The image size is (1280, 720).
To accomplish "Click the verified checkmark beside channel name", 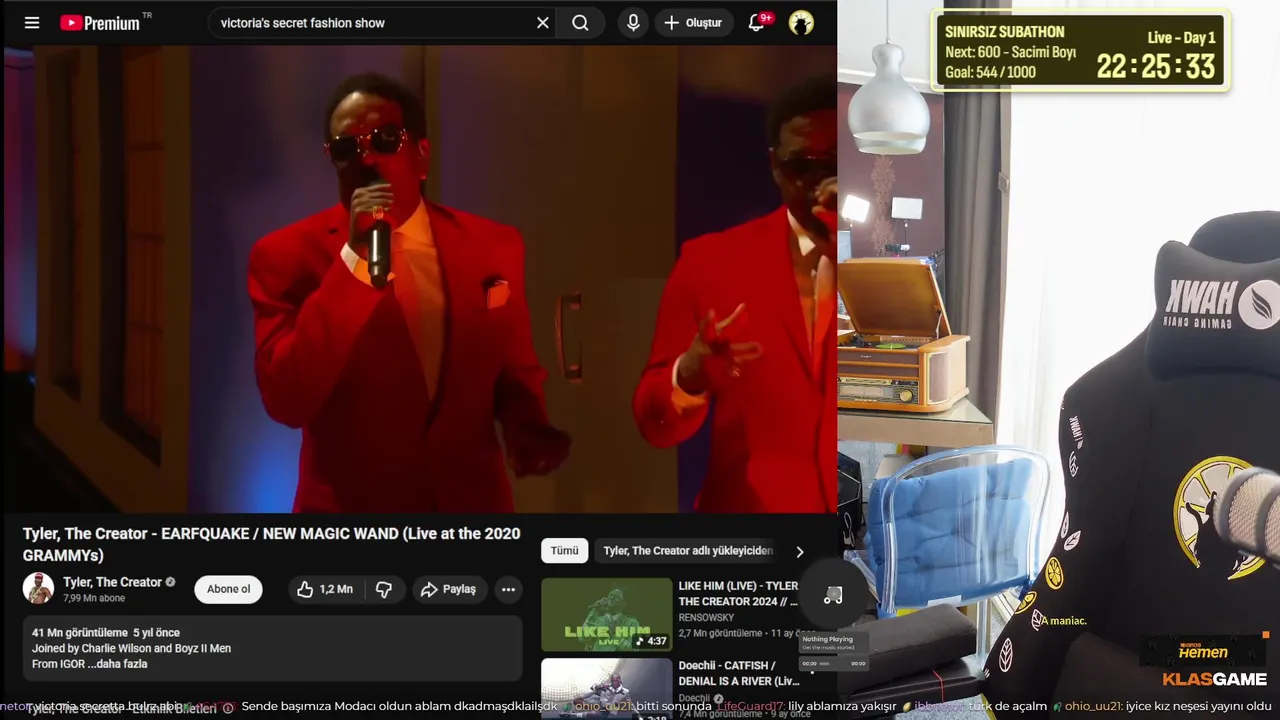I will tap(170, 582).
